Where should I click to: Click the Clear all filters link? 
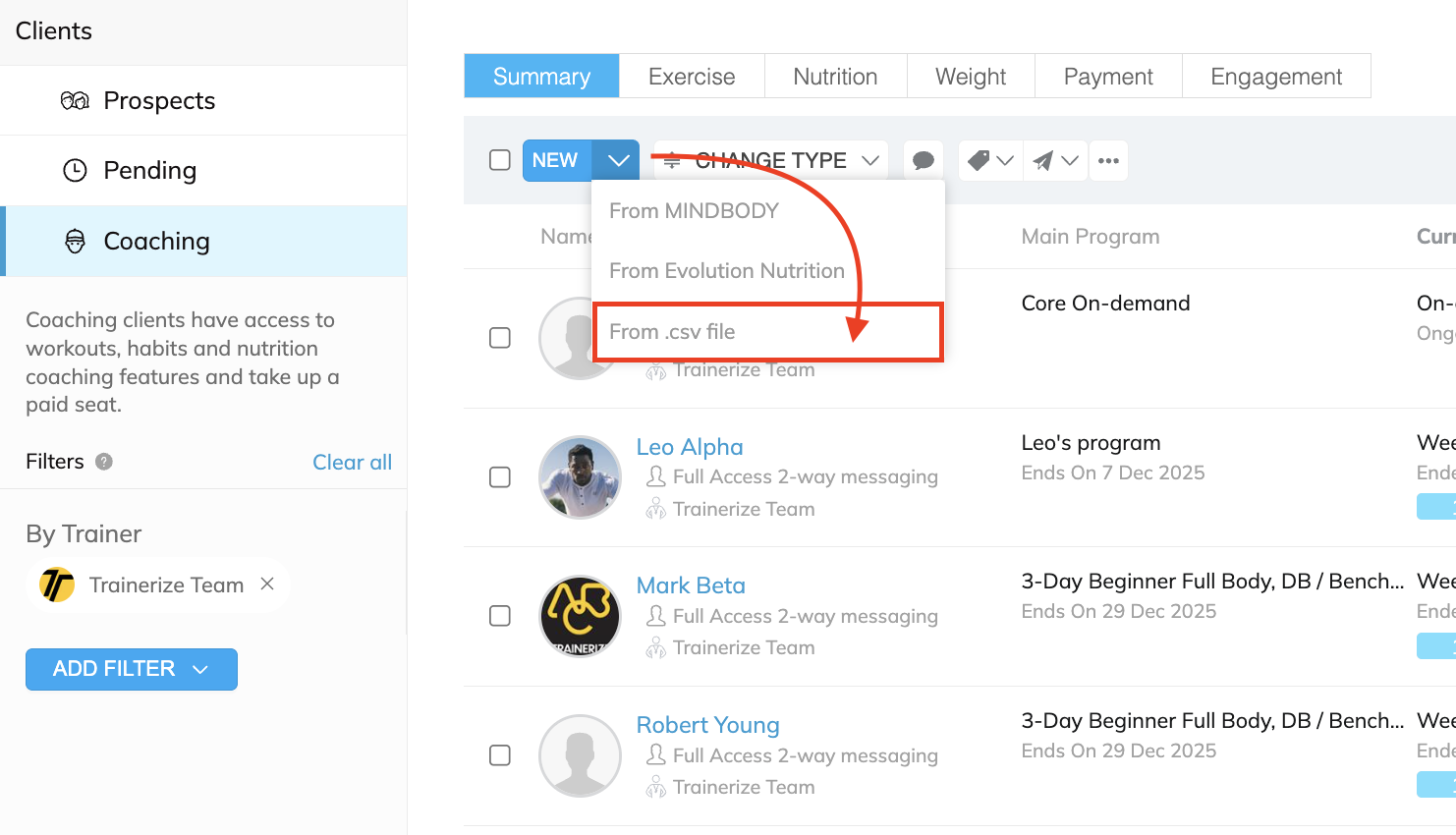pyautogui.click(x=352, y=462)
